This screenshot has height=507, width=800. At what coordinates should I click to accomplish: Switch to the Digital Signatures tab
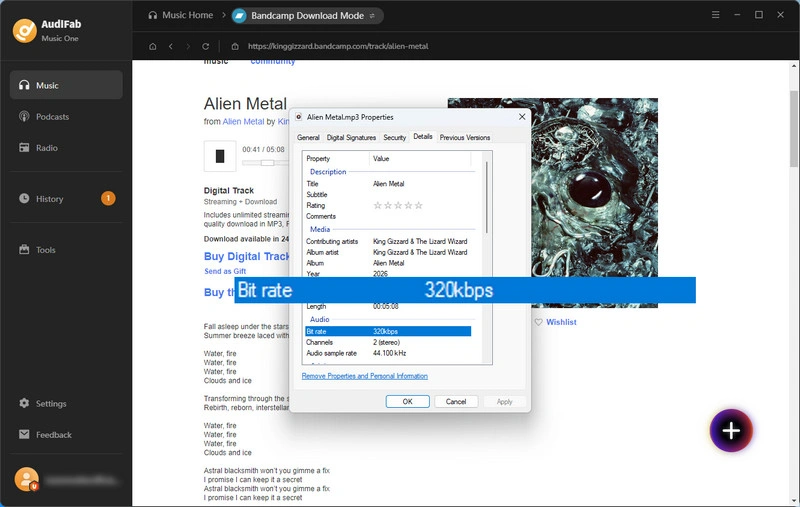coord(351,137)
